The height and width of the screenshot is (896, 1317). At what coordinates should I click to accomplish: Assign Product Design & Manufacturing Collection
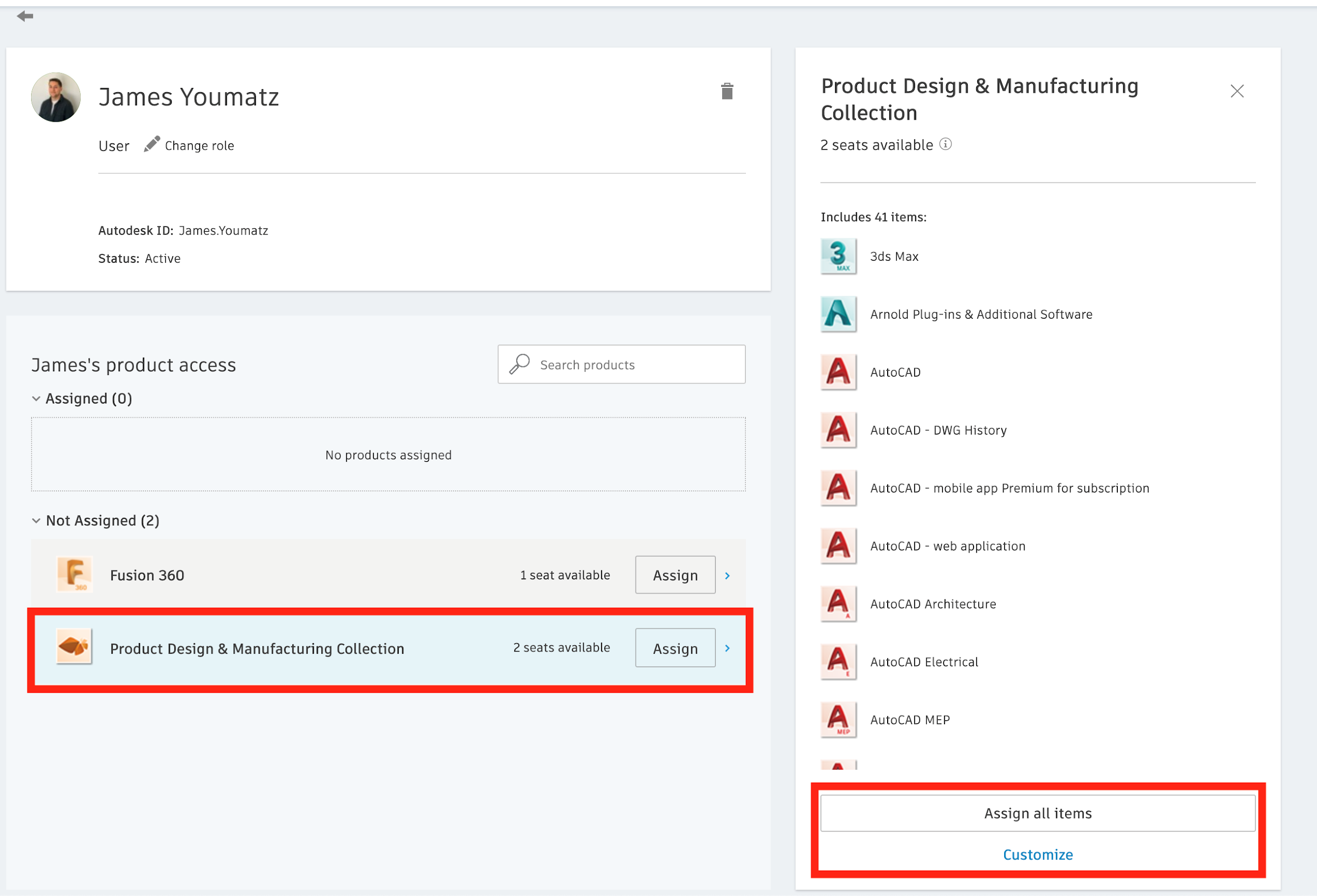coord(675,648)
